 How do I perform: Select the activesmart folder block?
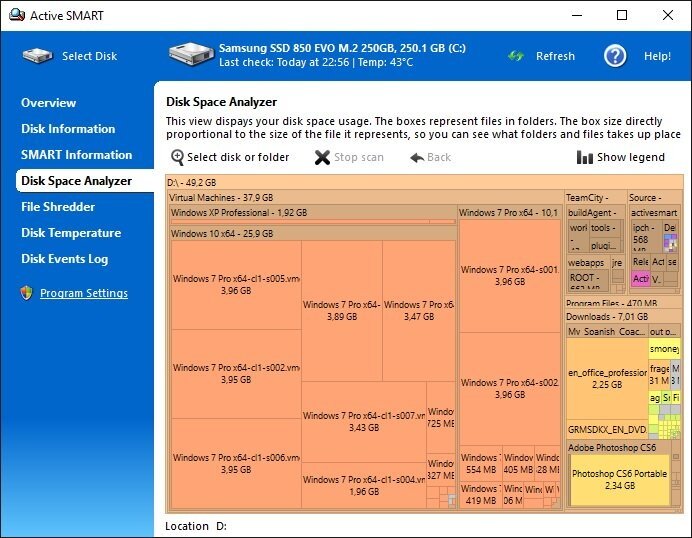tap(654, 213)
